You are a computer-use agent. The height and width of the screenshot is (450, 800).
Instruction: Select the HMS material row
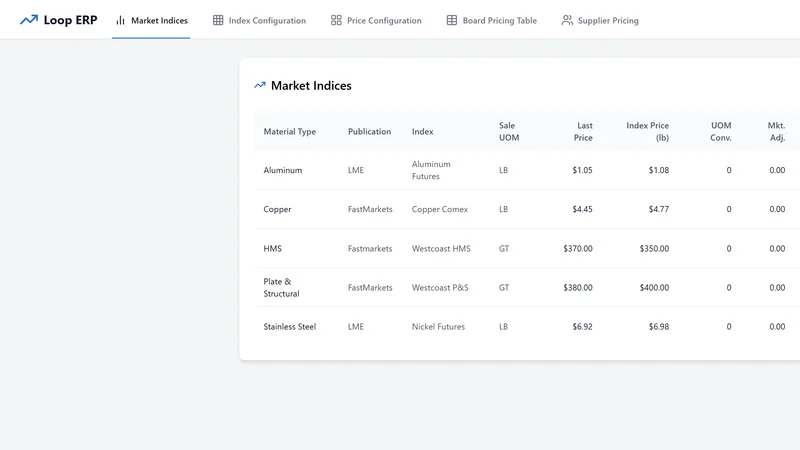tap(527, 248)
